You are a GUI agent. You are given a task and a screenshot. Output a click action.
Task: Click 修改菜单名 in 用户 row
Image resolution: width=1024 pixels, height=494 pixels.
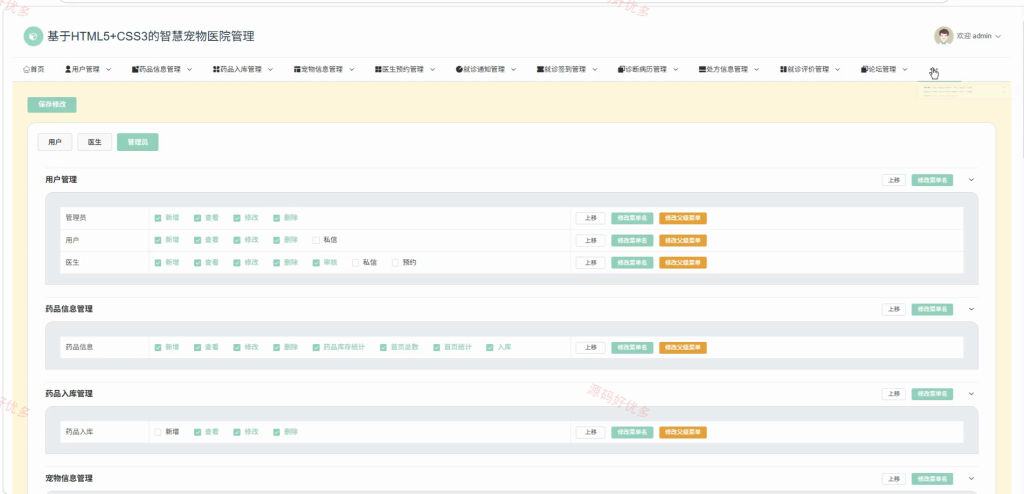point(632,240)
